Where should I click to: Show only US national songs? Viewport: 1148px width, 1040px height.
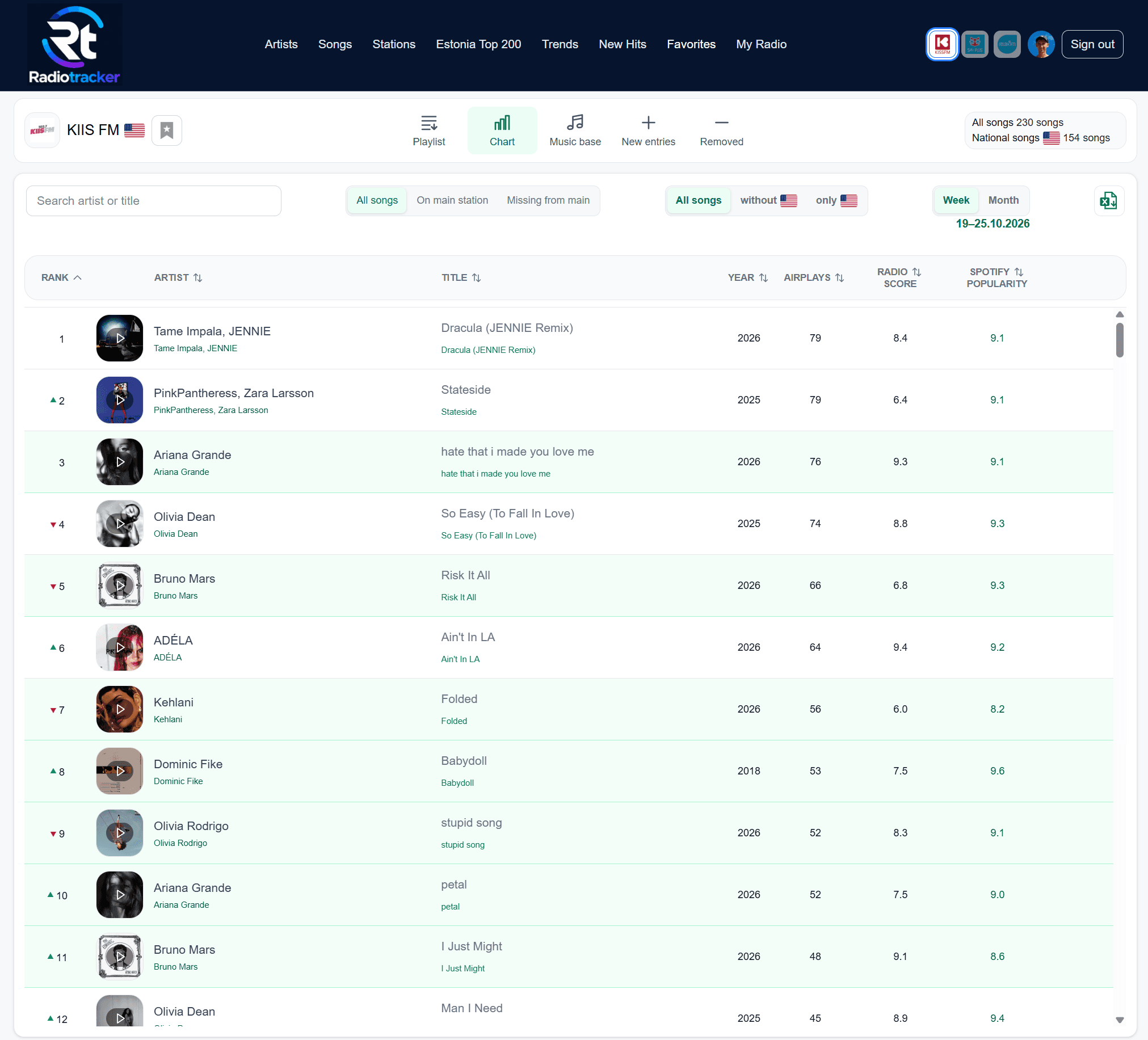pyautogui.click(x=836, y=200)
